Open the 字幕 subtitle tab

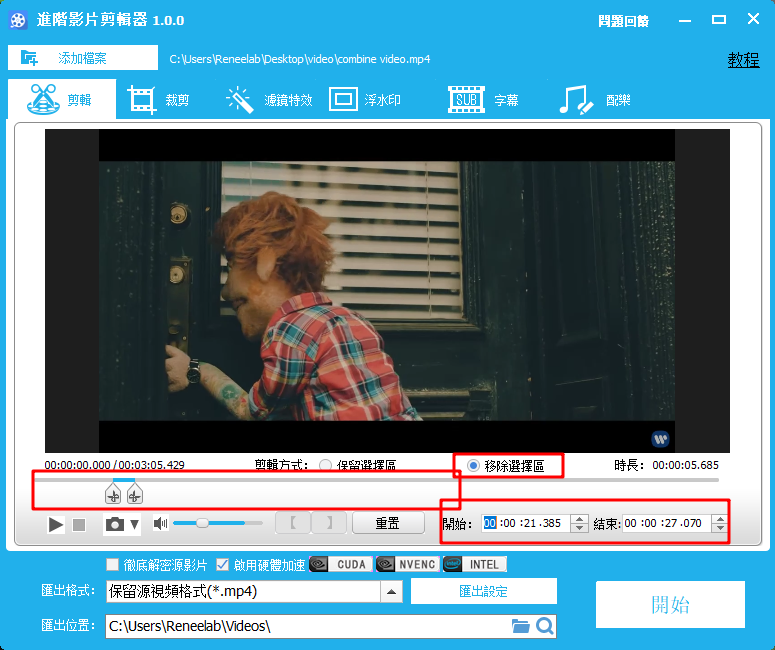(x=483, y=99)
